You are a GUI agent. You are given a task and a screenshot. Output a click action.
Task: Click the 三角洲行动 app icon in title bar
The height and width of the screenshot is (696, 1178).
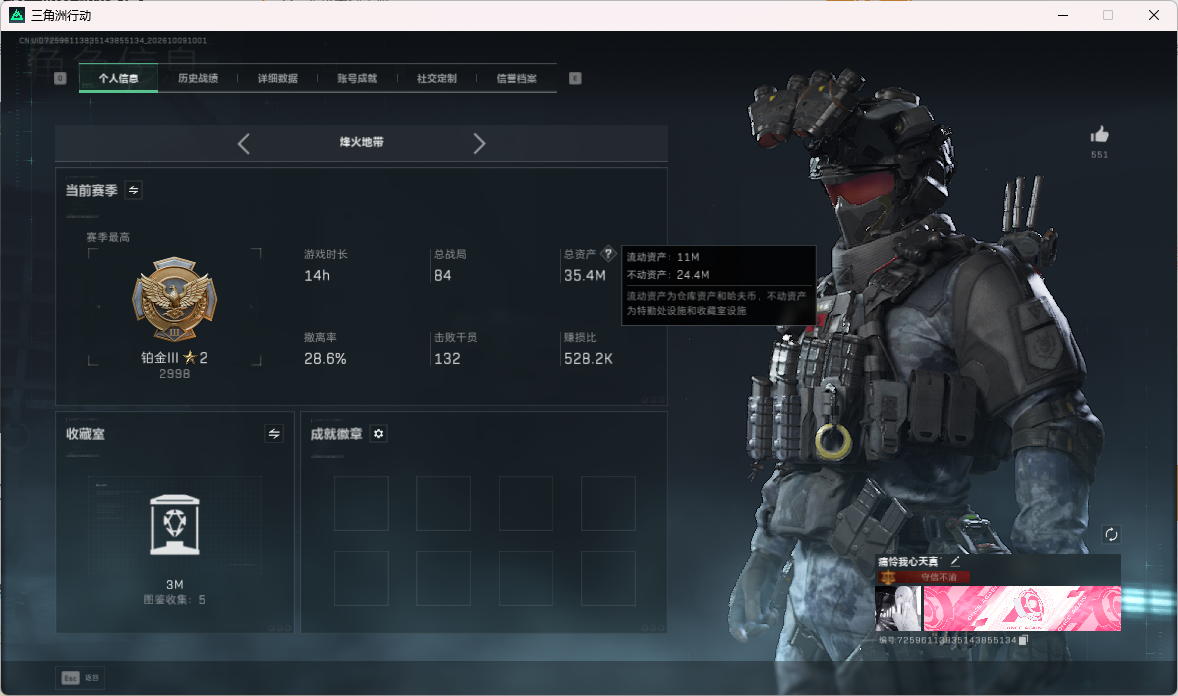tap(17, 15)
